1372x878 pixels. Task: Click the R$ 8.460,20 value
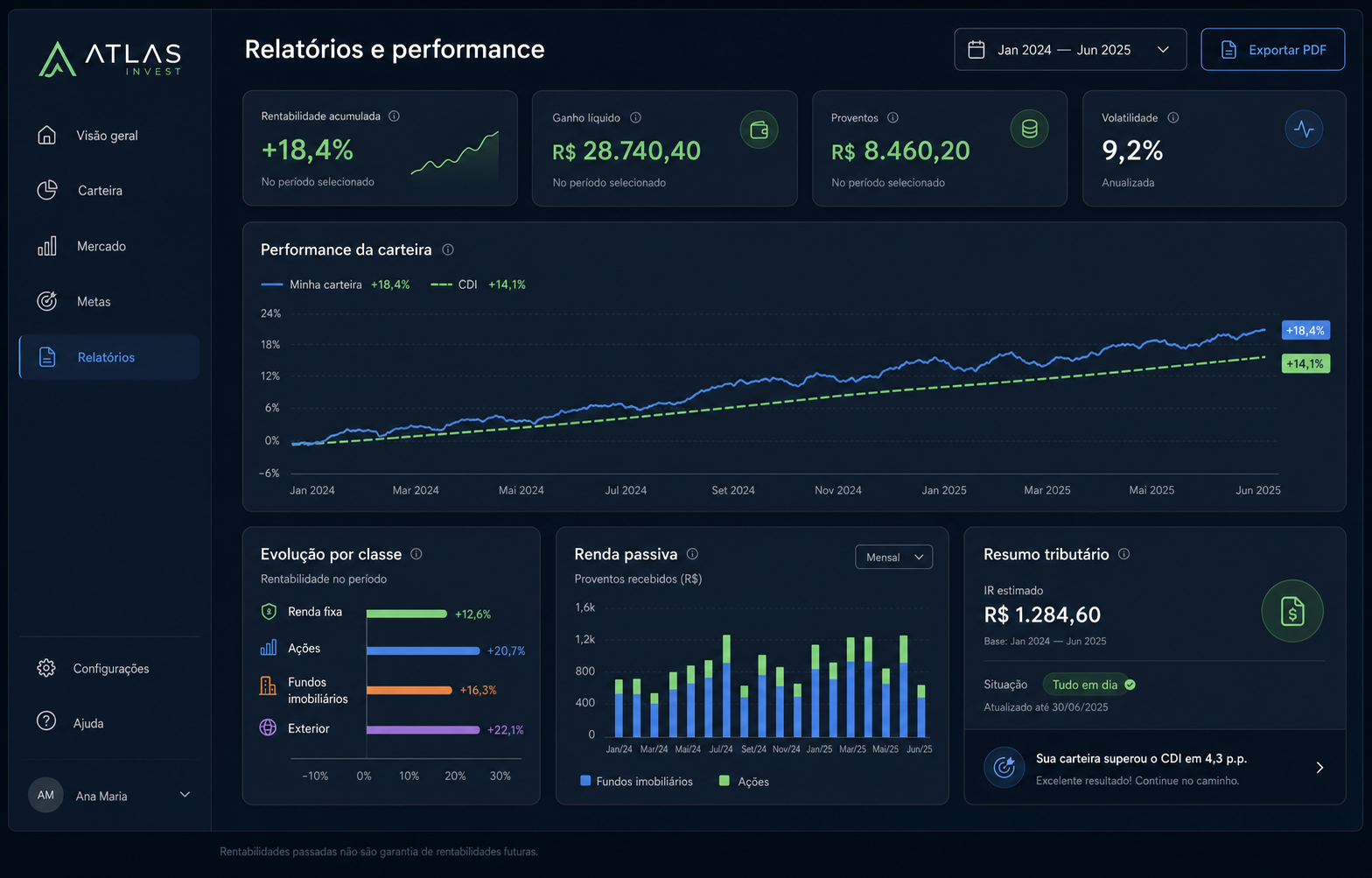coord(900,151)
